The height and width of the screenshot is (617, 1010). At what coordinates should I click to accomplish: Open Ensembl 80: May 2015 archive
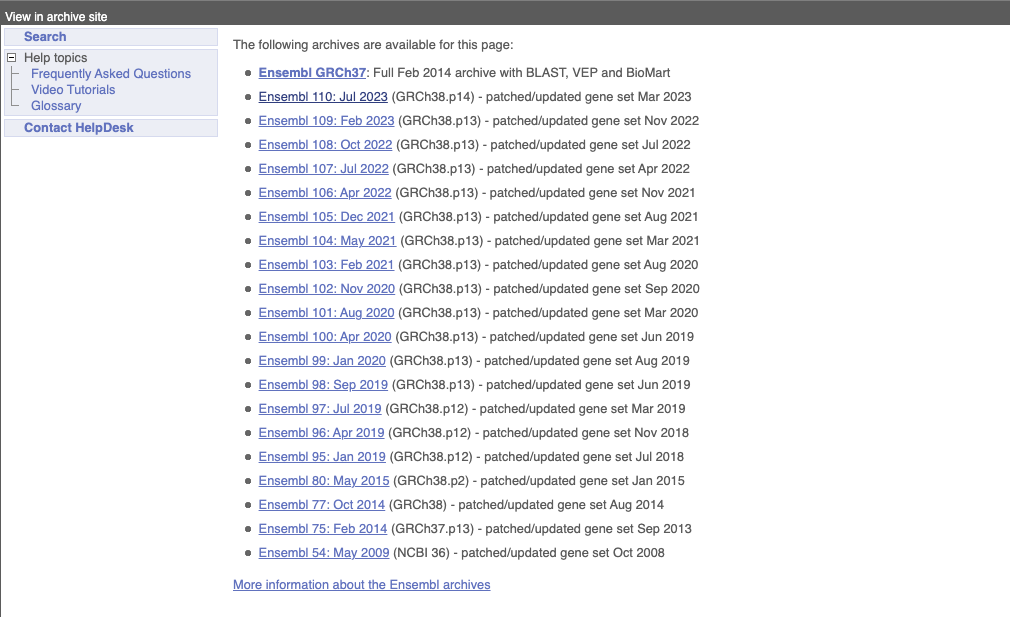coord(324,481)
